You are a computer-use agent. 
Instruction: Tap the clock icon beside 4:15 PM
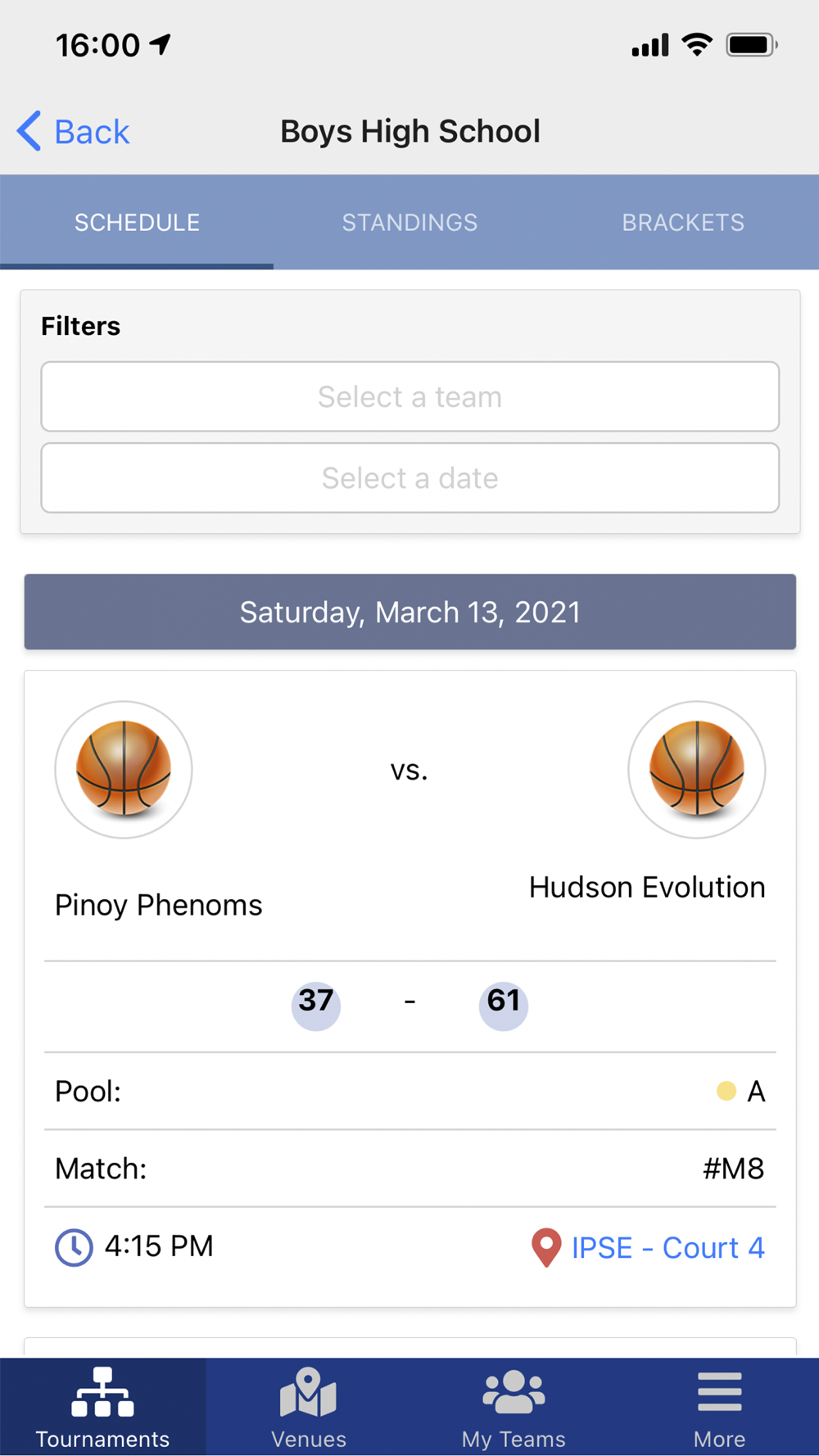tap(74, 1247)
